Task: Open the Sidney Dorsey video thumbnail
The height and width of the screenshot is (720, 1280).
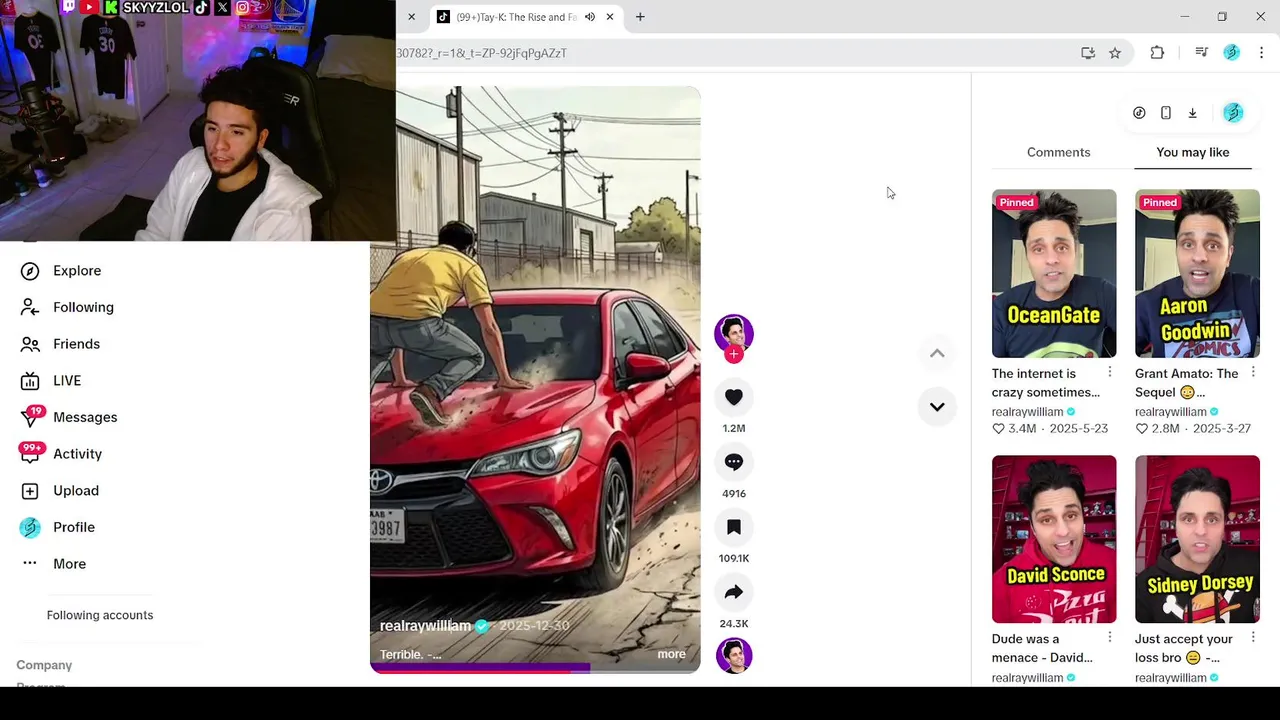Action: click(x=1197, y=539)
